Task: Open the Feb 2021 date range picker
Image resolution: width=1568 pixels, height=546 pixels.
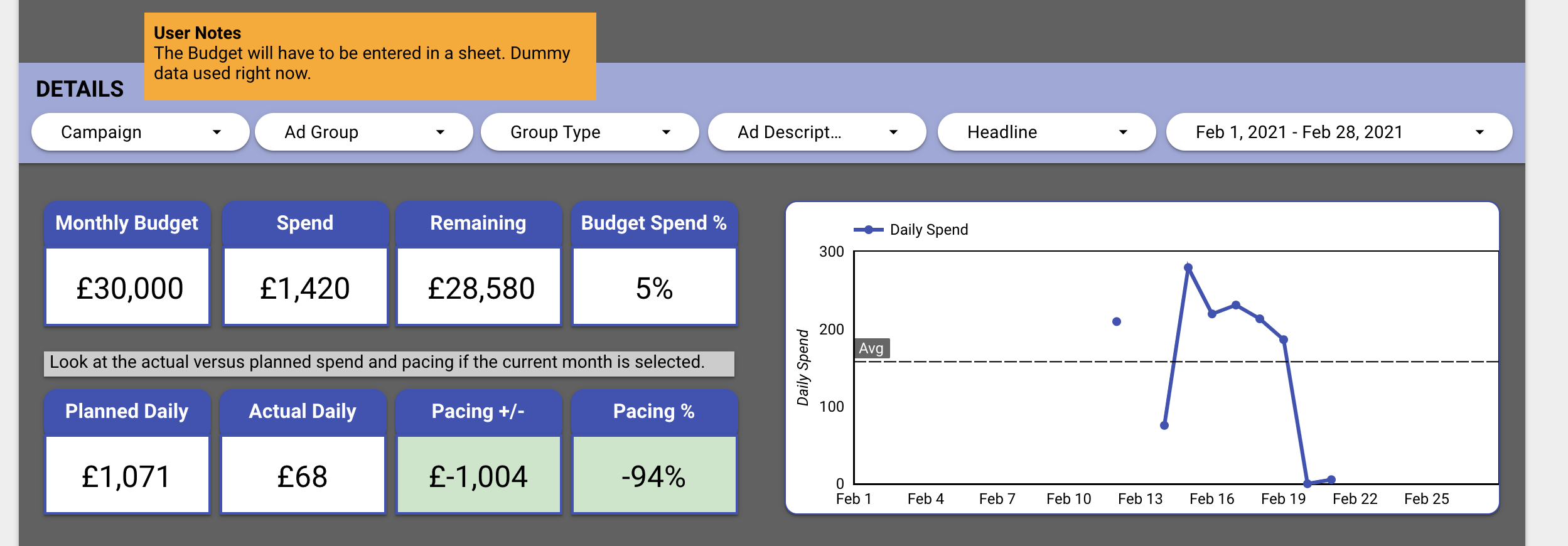Action: [1339, 132]
